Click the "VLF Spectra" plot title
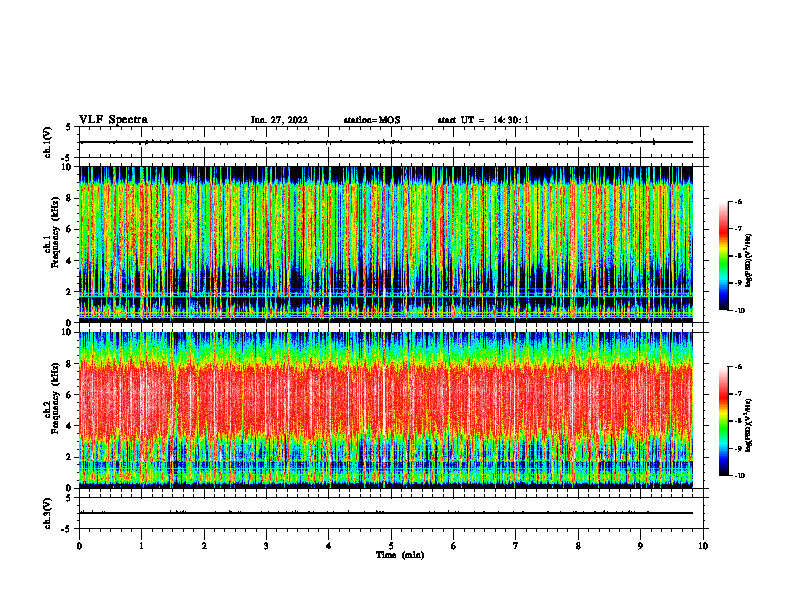 (x=113, y=120)
